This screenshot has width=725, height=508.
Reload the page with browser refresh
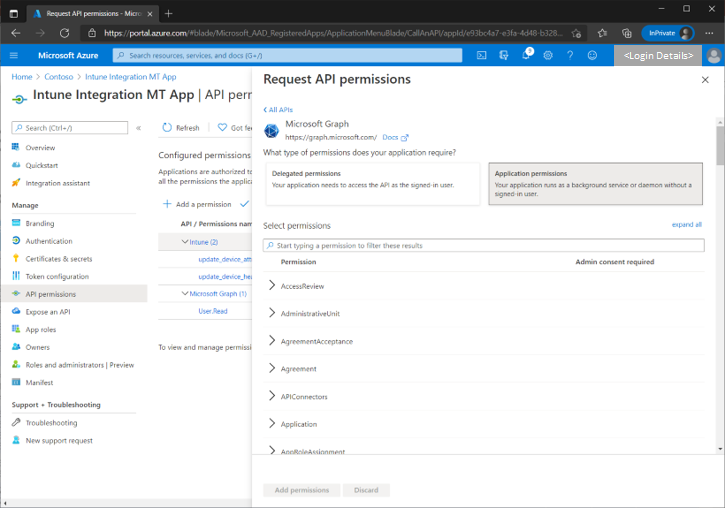pos(64,33)
